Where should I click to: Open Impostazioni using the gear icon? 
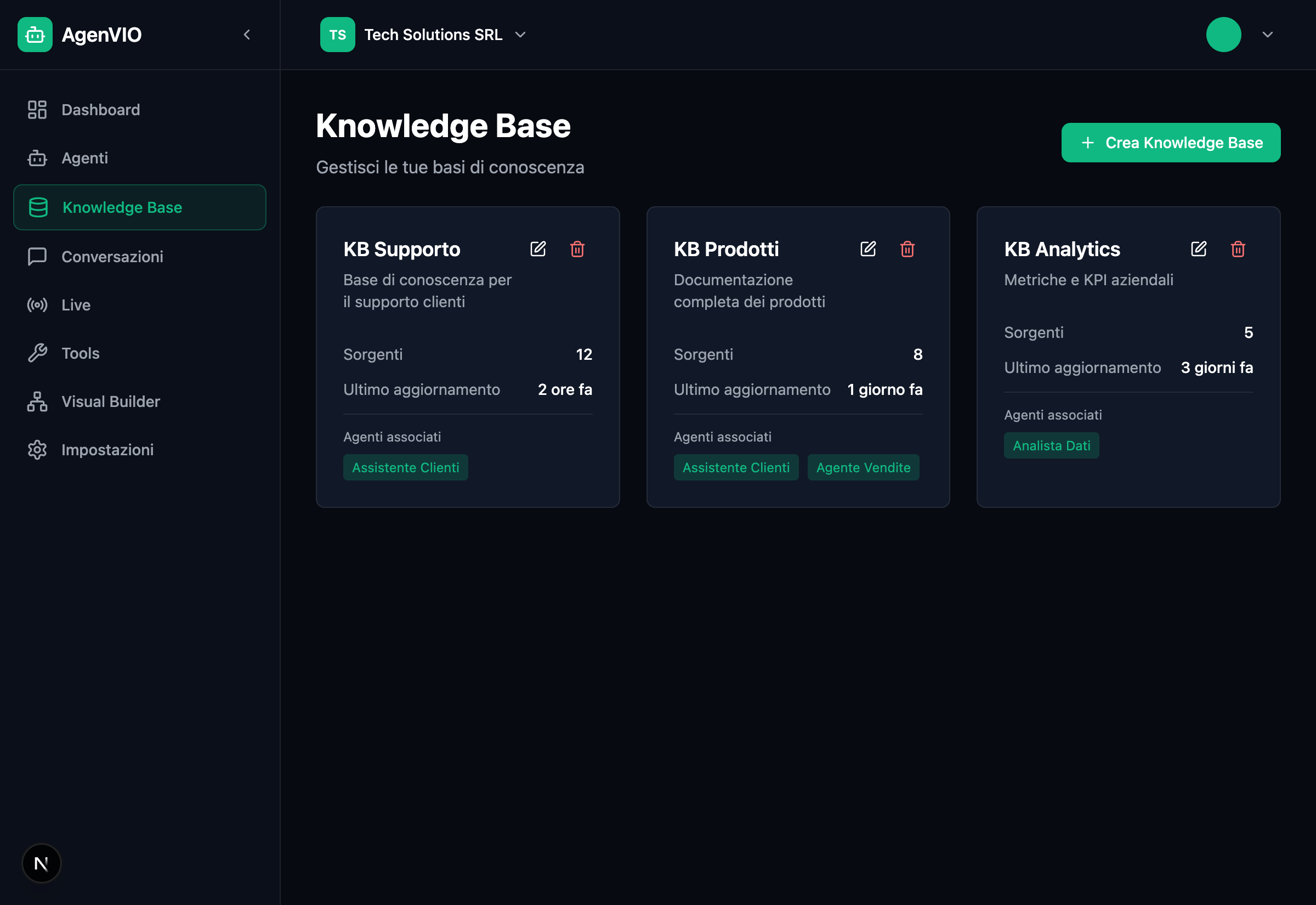(37, 450)
